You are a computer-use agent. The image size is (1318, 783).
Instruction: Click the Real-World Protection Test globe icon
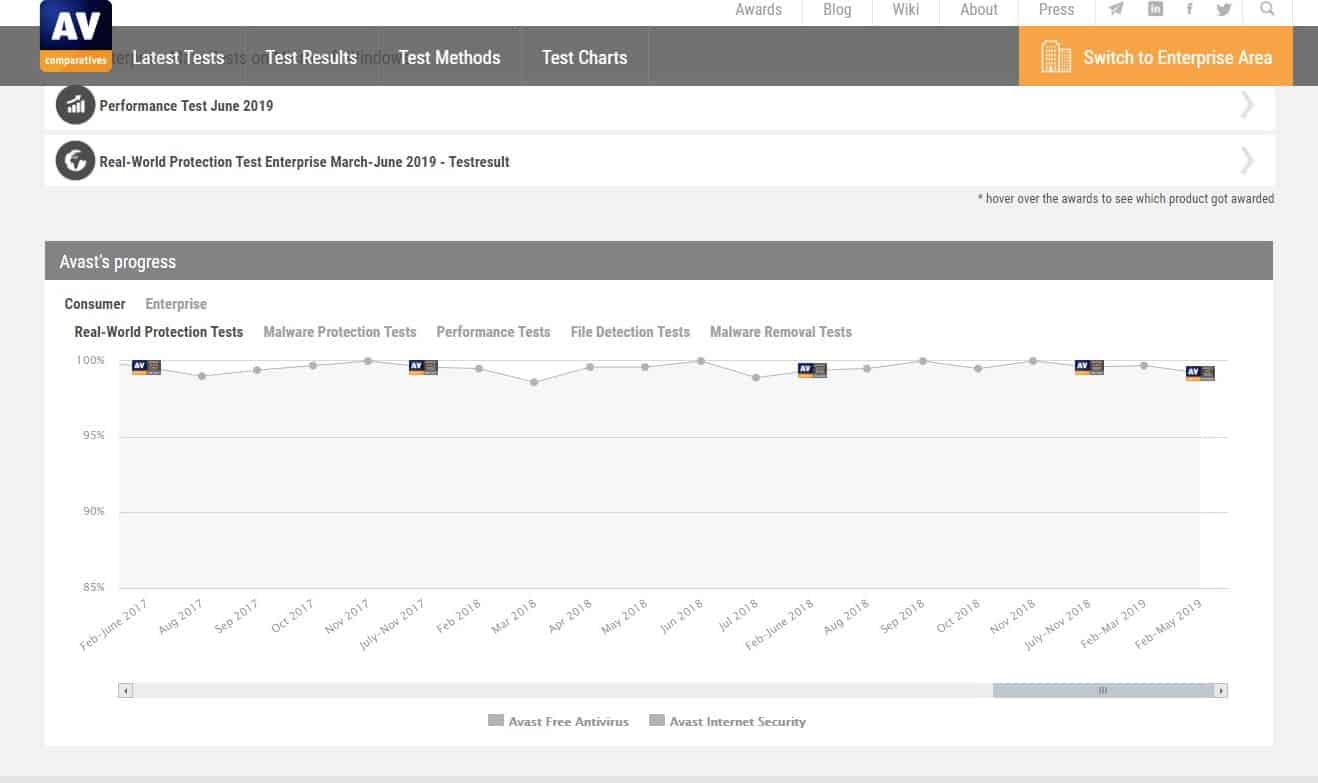click(x=75, y=161)
